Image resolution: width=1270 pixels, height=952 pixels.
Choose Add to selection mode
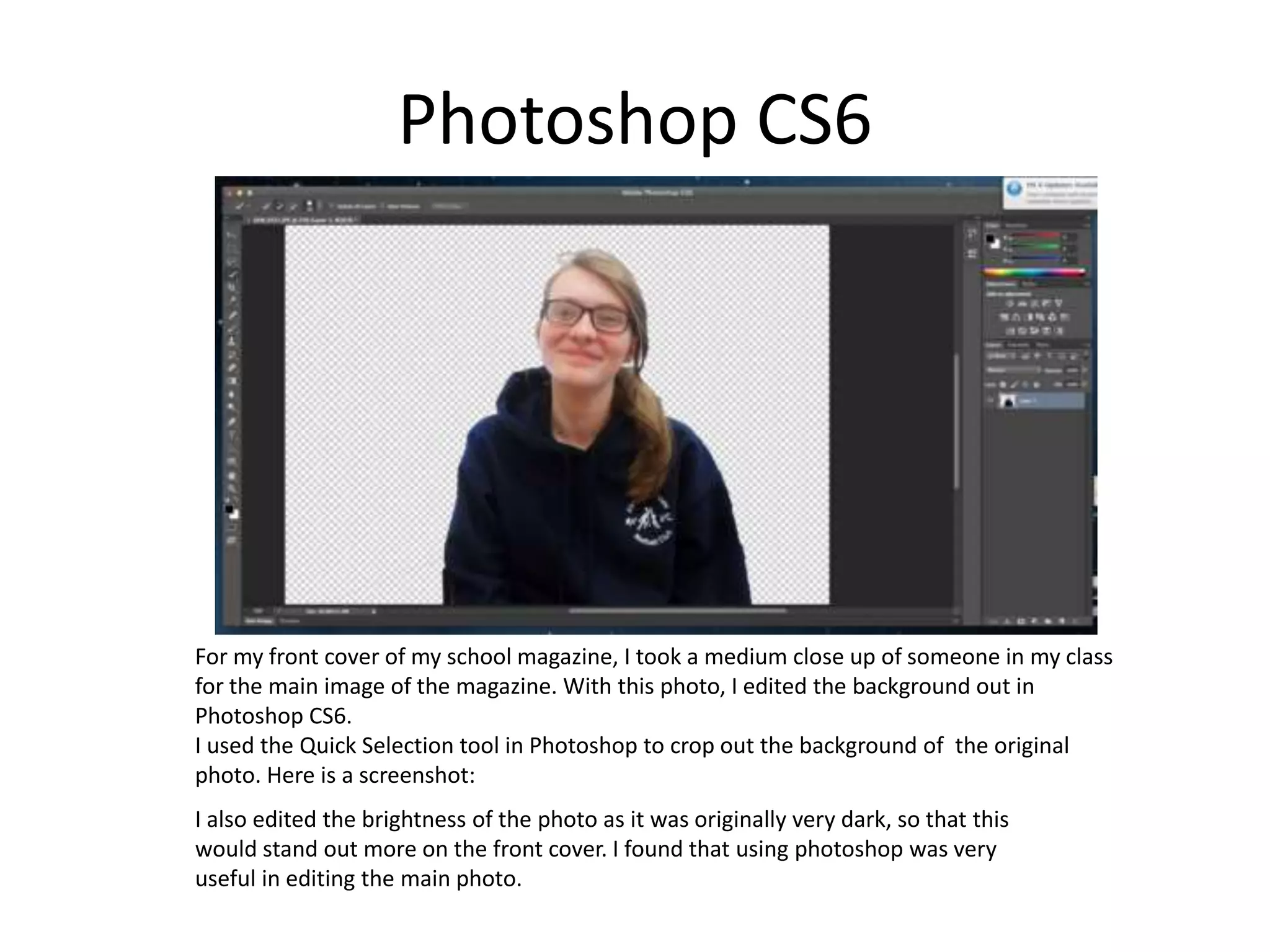point(280,206)
